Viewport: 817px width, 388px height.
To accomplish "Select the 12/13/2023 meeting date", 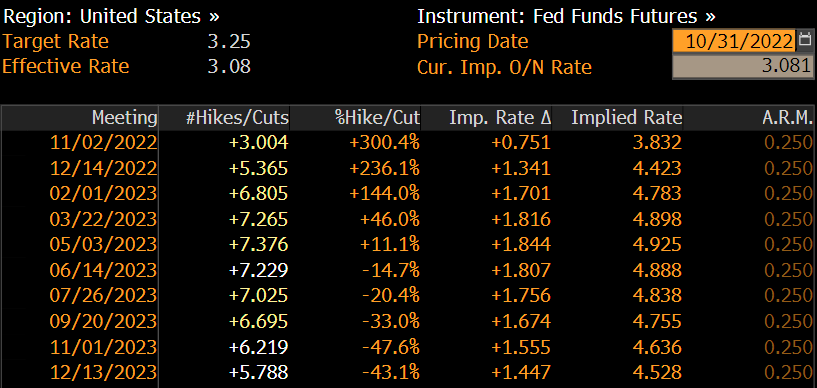I will click(103, 372).
